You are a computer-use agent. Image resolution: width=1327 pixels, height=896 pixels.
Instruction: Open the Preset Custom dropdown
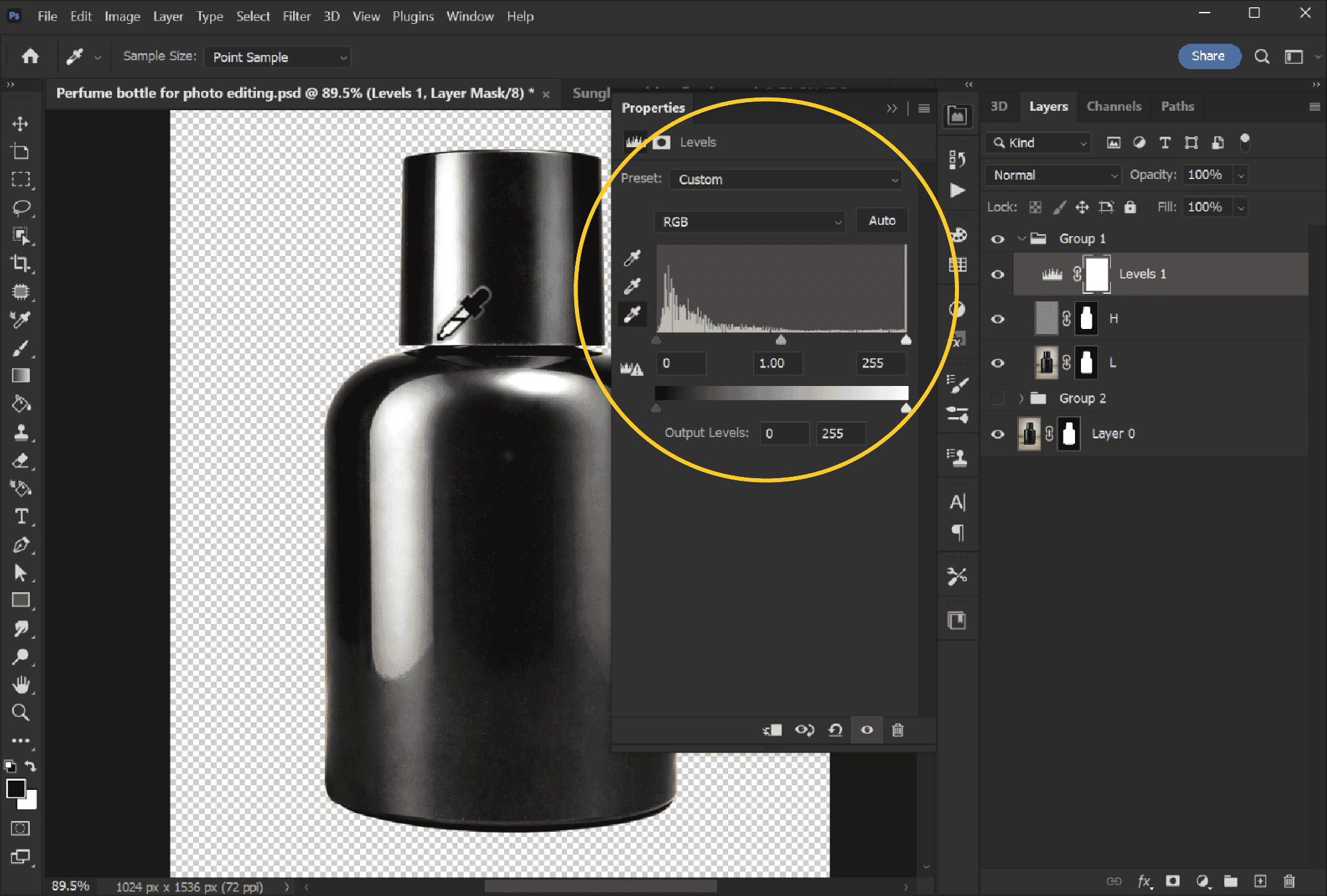click(x=787, y=180)
